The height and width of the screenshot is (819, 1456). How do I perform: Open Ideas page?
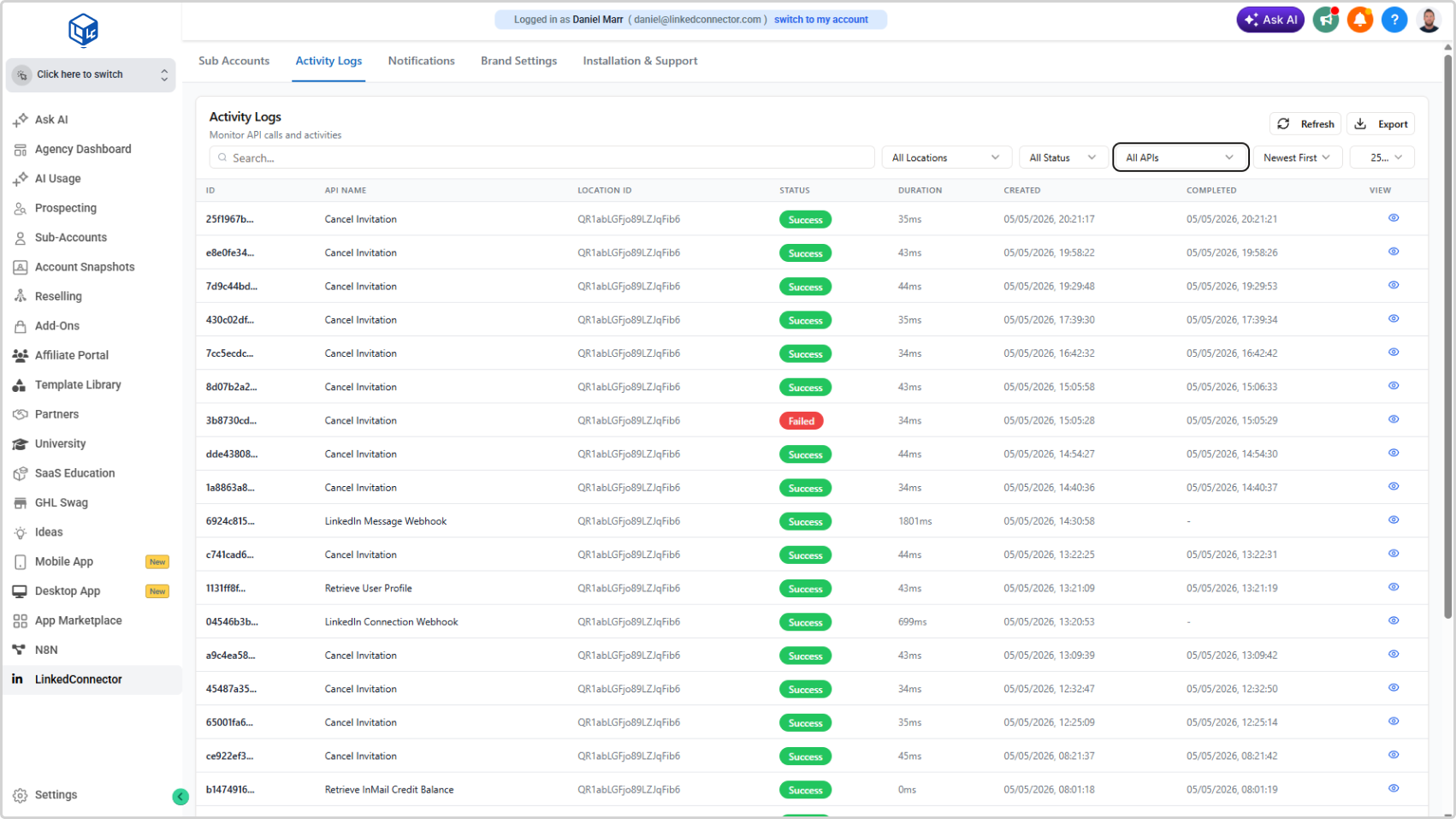tap(49, 532)
